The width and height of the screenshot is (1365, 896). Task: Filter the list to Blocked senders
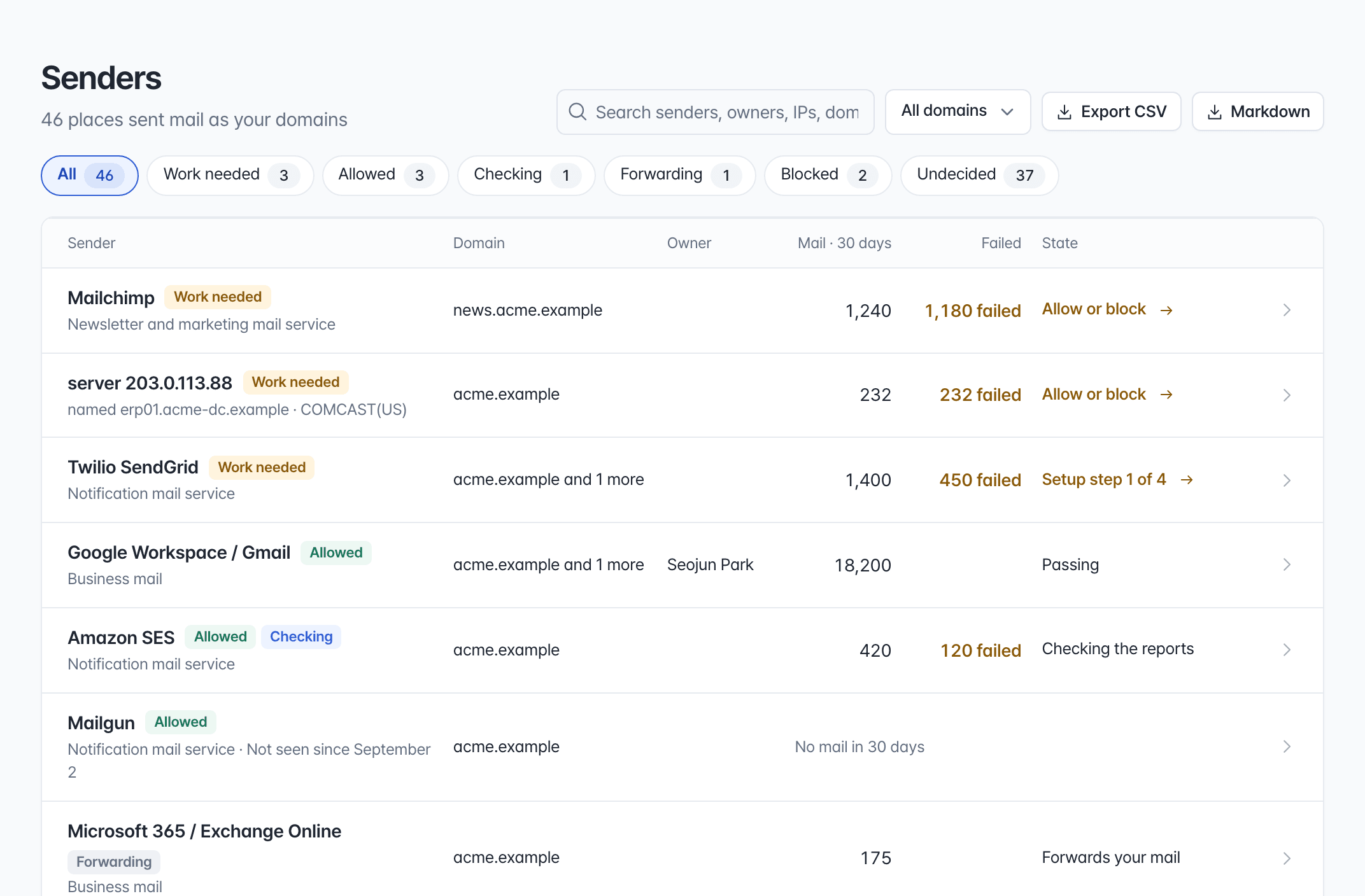click(828, 175)
